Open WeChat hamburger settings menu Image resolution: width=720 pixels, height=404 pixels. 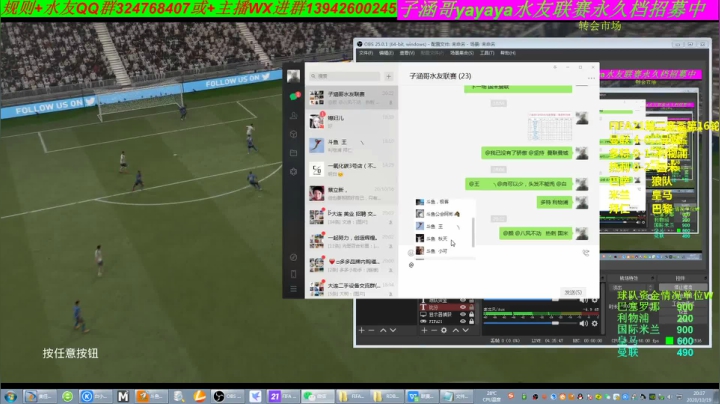(x=294, y=289)
